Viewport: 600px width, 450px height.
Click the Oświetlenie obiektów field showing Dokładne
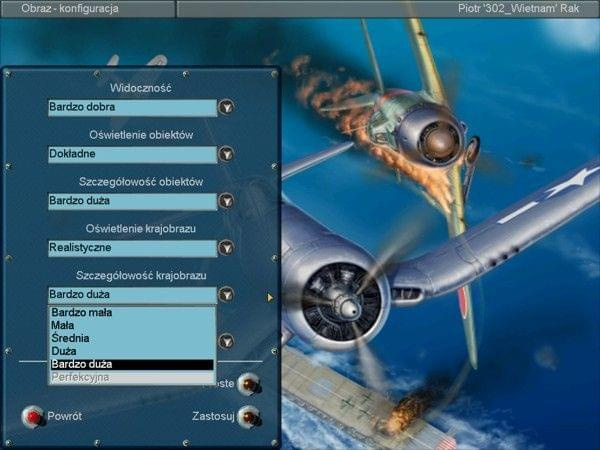(x=132, y=154)
